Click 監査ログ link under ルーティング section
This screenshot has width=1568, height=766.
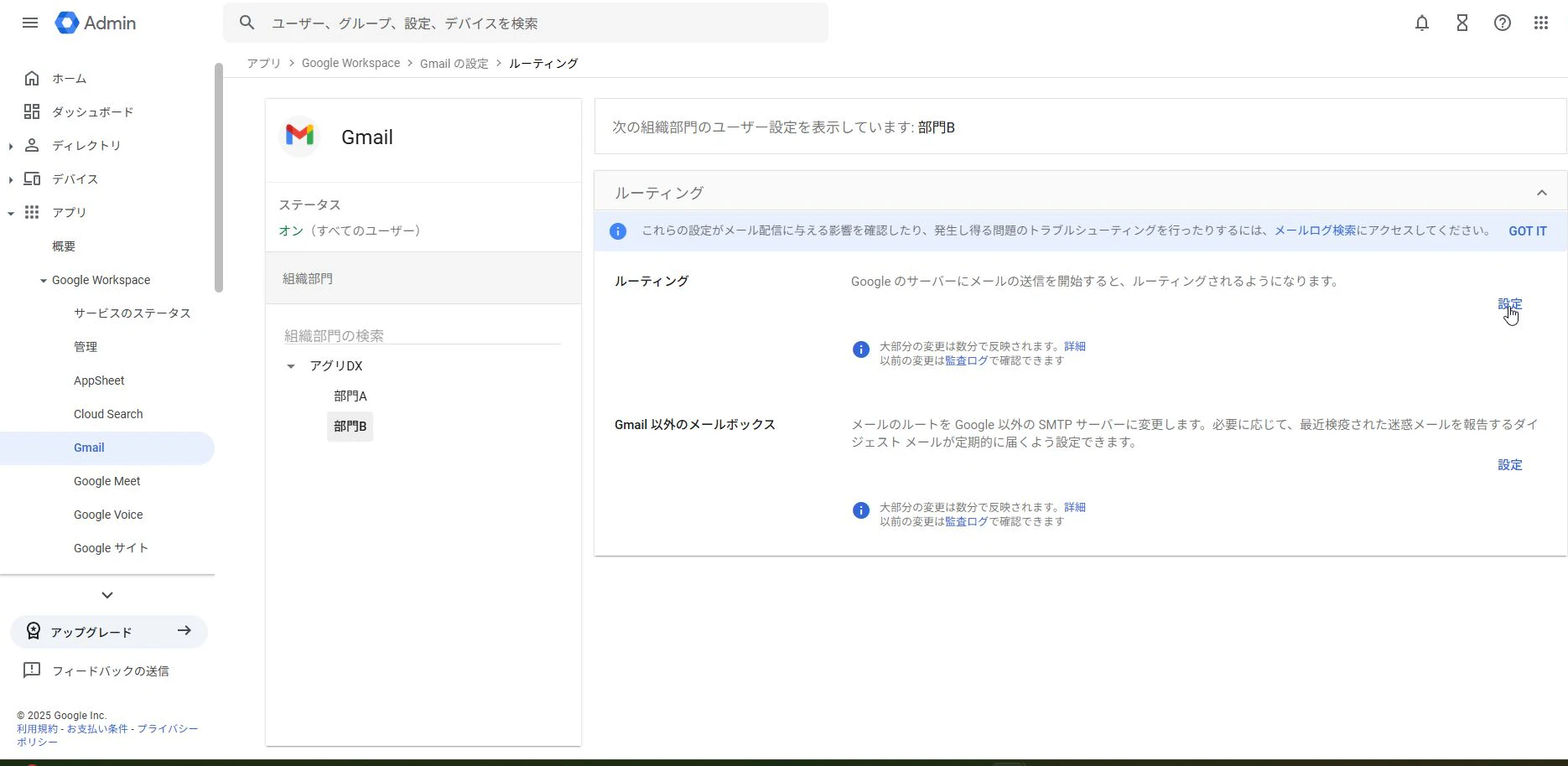tap(967, 360)
